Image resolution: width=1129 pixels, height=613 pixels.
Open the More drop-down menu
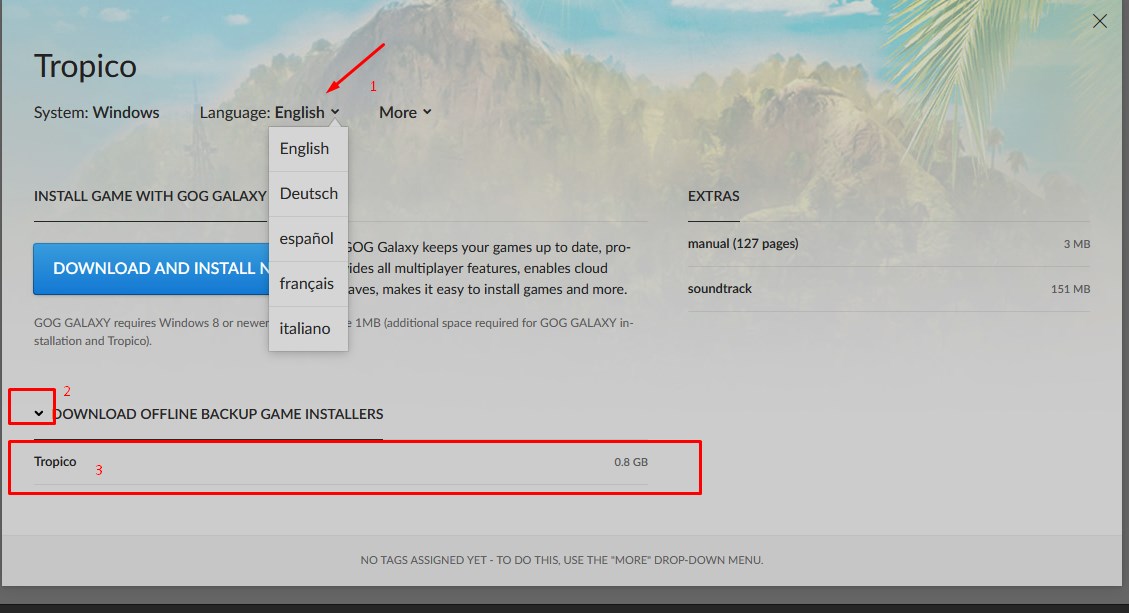[405, 112]
